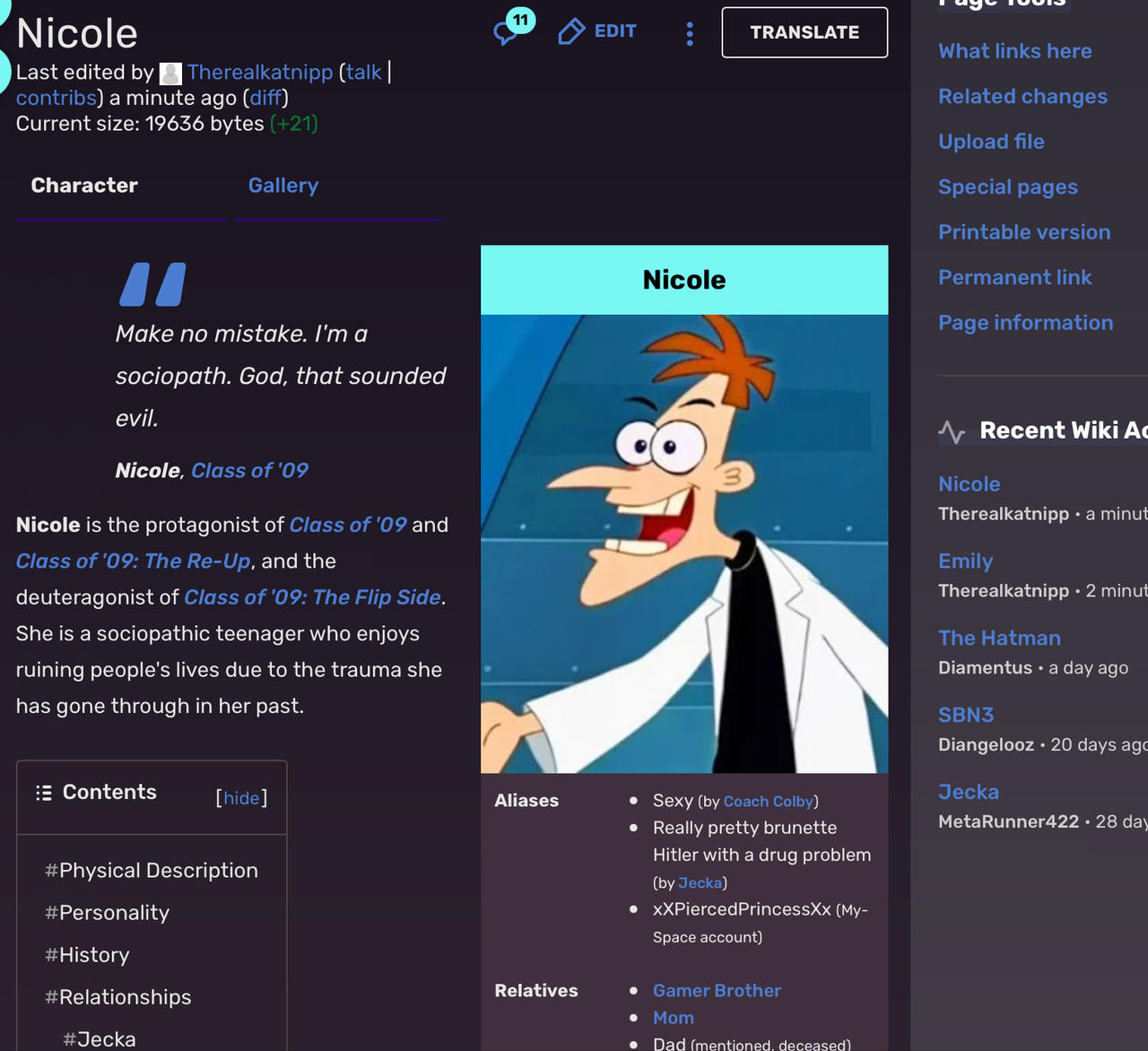Open Printable version
The image size is (1148, 1051).
click(x=1024, y=232)
